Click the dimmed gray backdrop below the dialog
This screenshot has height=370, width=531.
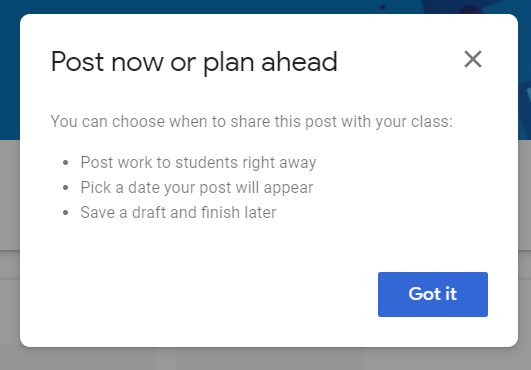266,359
